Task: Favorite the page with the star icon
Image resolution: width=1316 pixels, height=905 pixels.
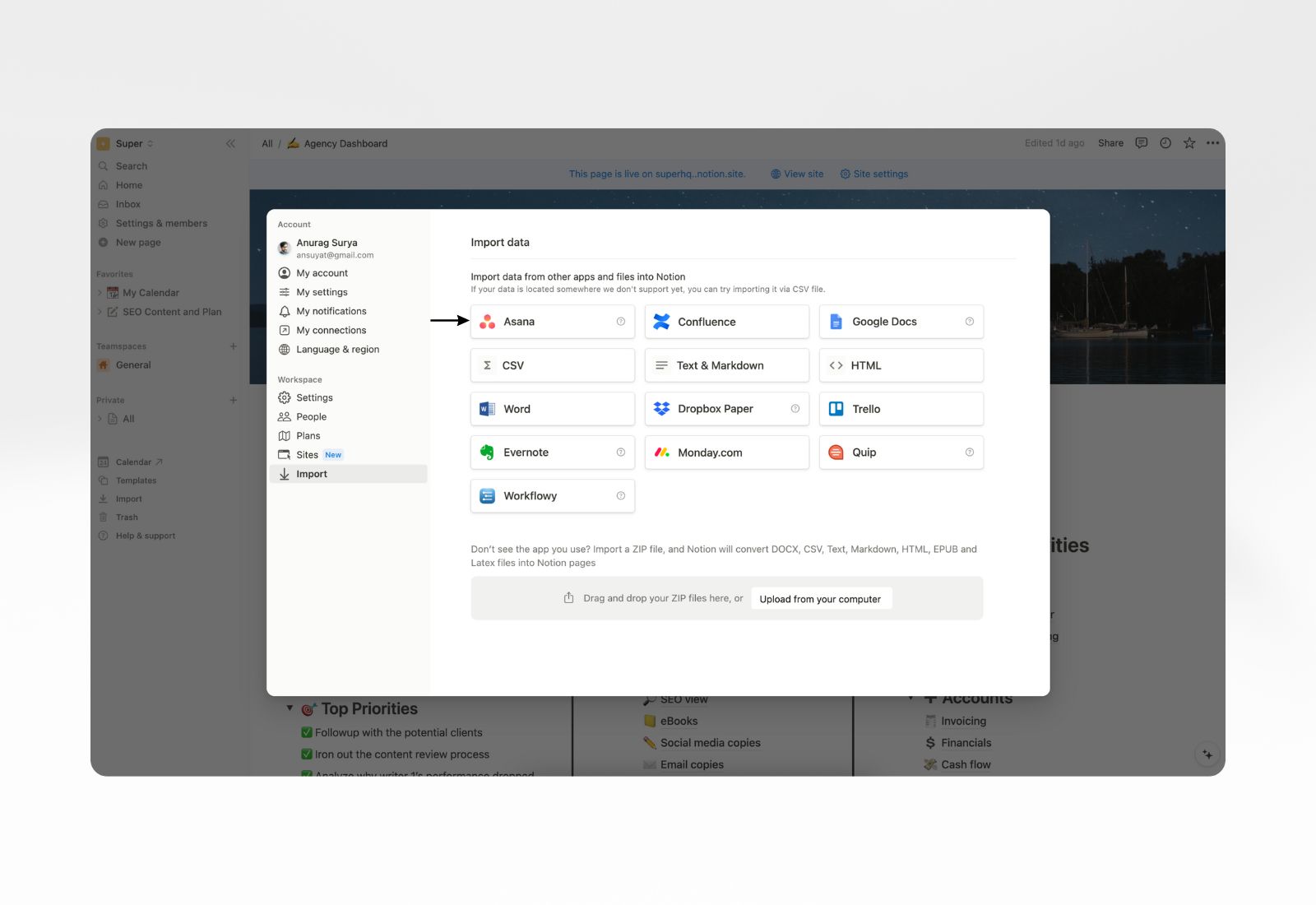Action: 1189,143
